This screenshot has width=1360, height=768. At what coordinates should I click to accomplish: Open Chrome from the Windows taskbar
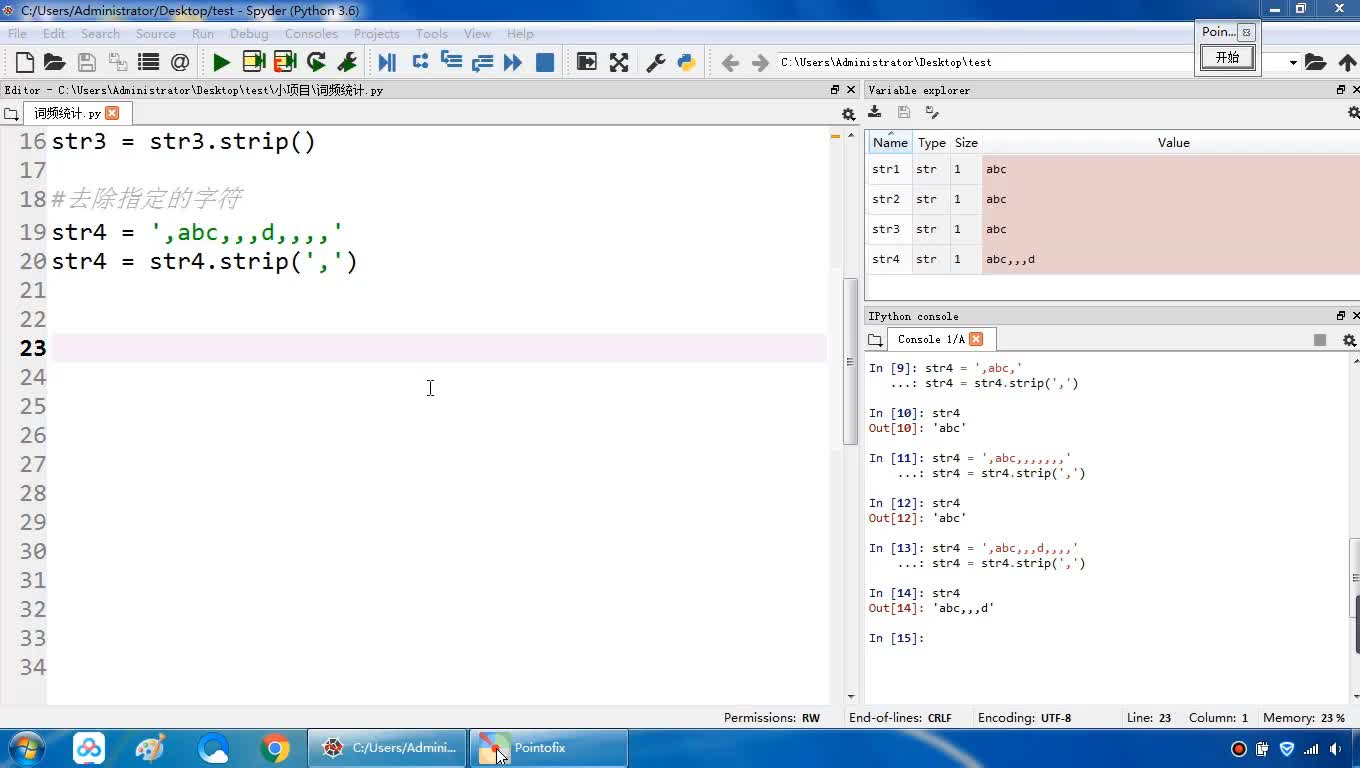pos(275,748)
